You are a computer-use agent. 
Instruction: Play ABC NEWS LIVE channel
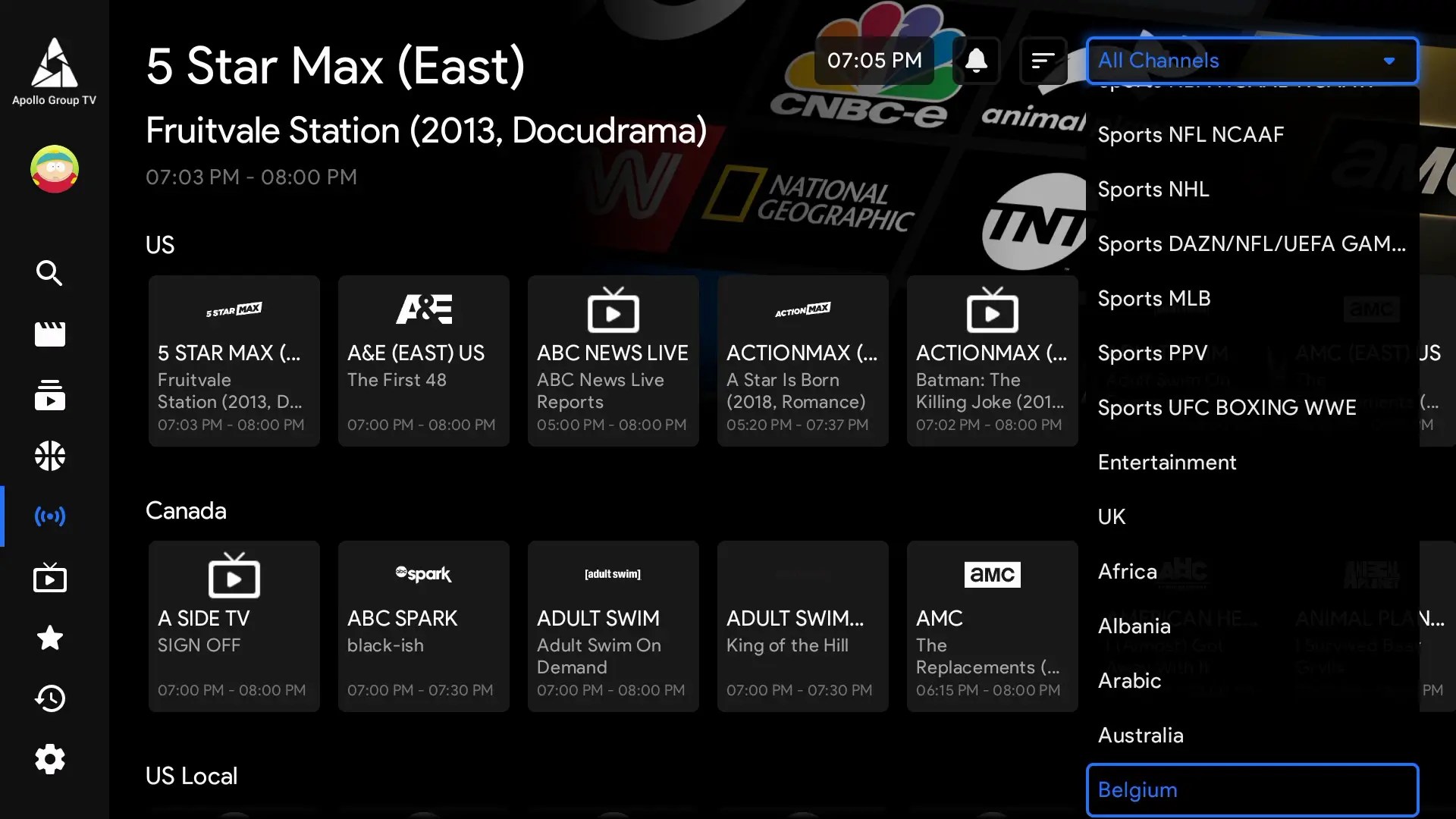coord(613,361)
